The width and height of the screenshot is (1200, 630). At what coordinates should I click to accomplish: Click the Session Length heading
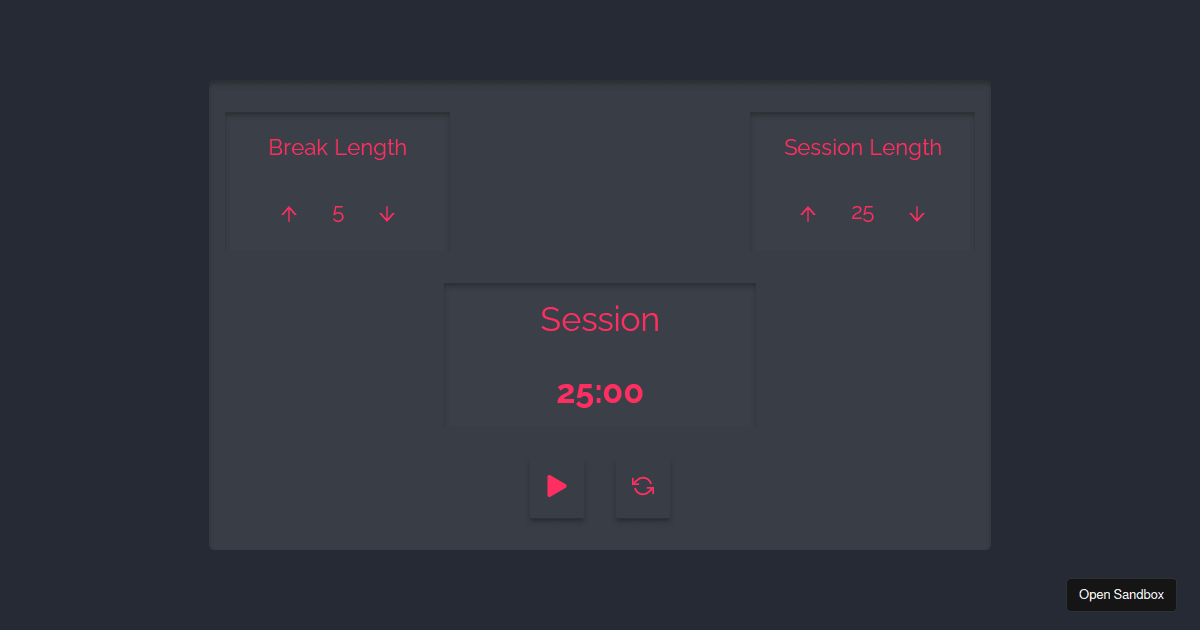(862, 147)
